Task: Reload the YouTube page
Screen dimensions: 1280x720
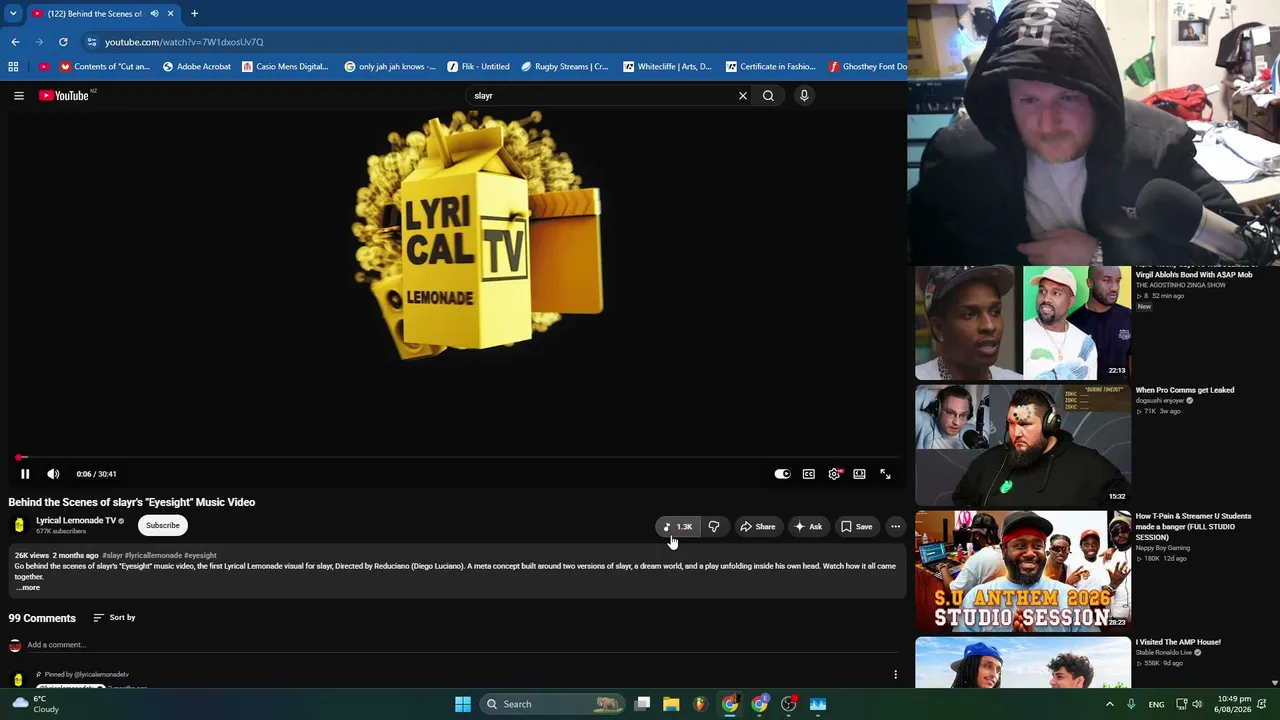Action: tap(63, 42)
